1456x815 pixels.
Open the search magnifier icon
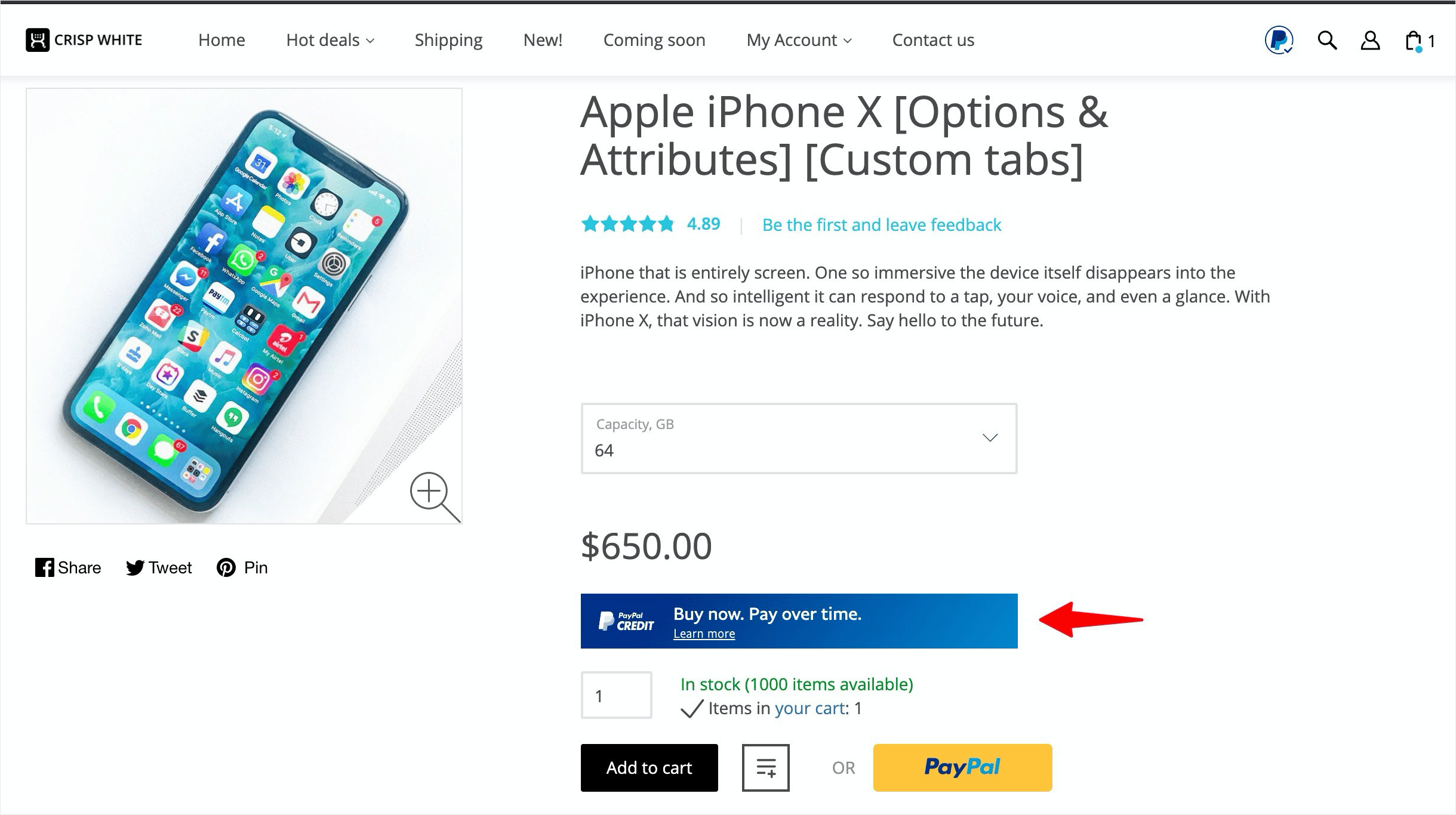coord(1326,41)
